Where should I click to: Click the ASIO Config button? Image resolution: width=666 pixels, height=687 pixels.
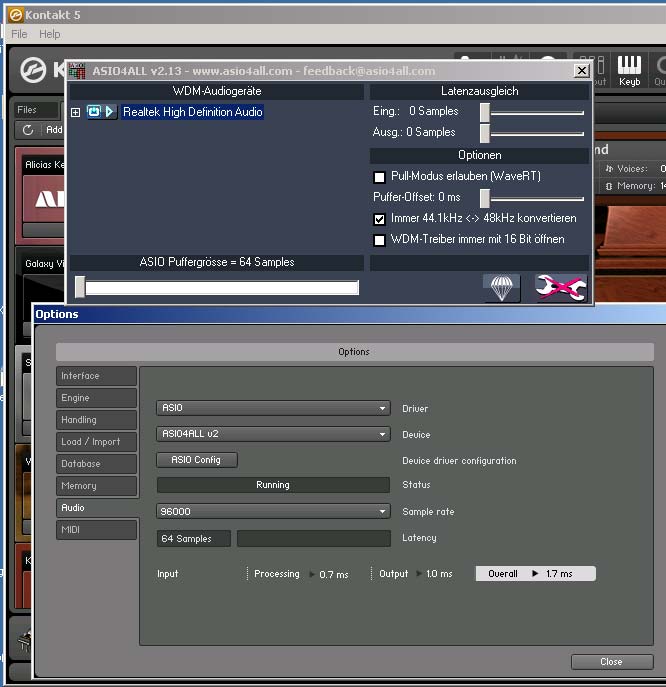coord(196,460)
